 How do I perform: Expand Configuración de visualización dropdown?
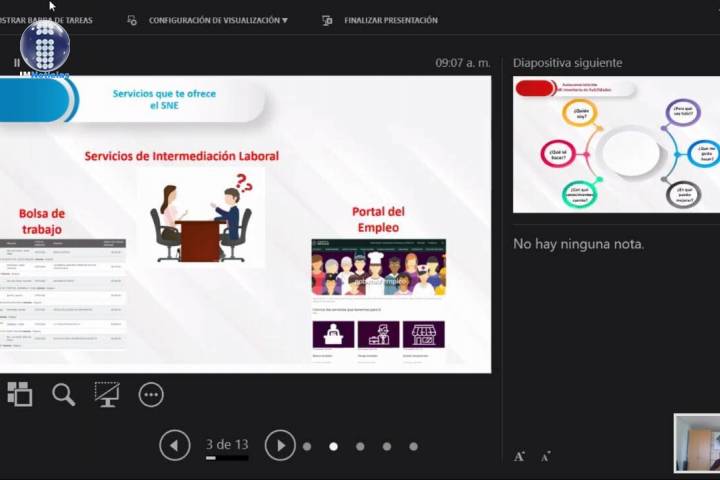point(217,20)
